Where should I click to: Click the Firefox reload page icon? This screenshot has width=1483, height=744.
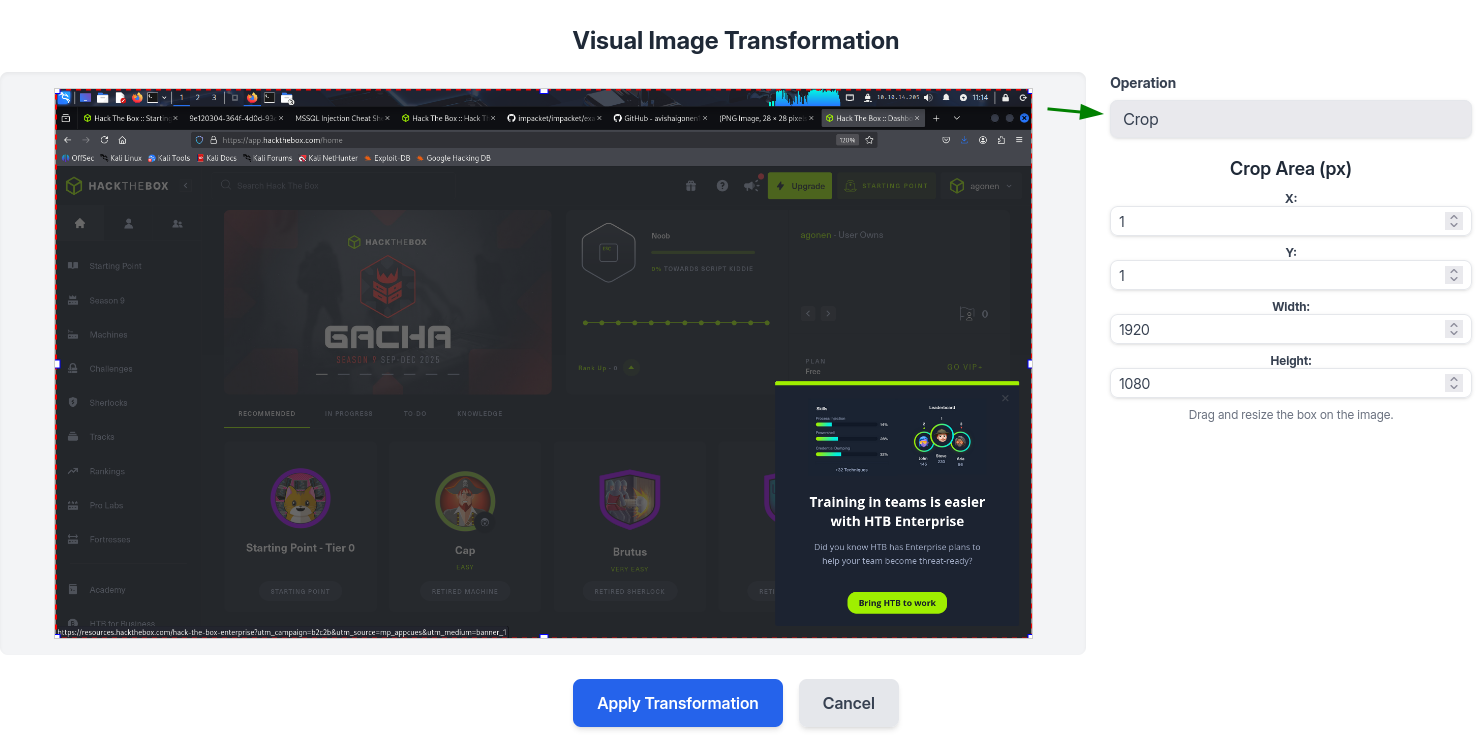104,140
